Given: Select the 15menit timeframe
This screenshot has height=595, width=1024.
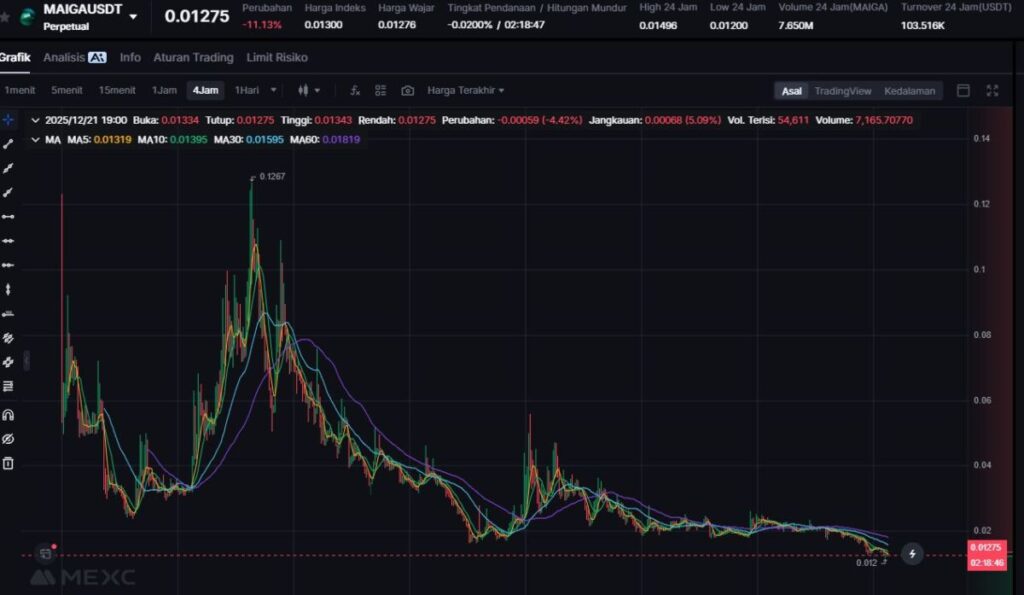Looking at the screenshot, I should pos(116,90).
